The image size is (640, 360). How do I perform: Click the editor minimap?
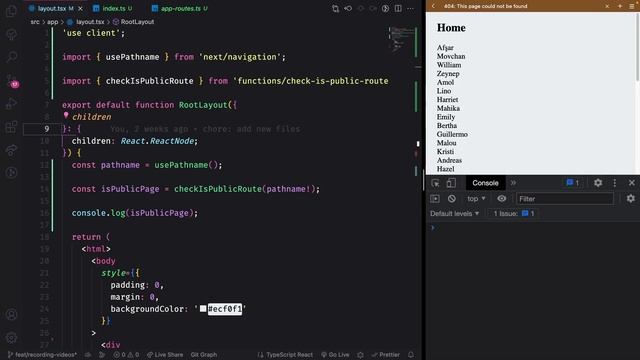point(402,39)
